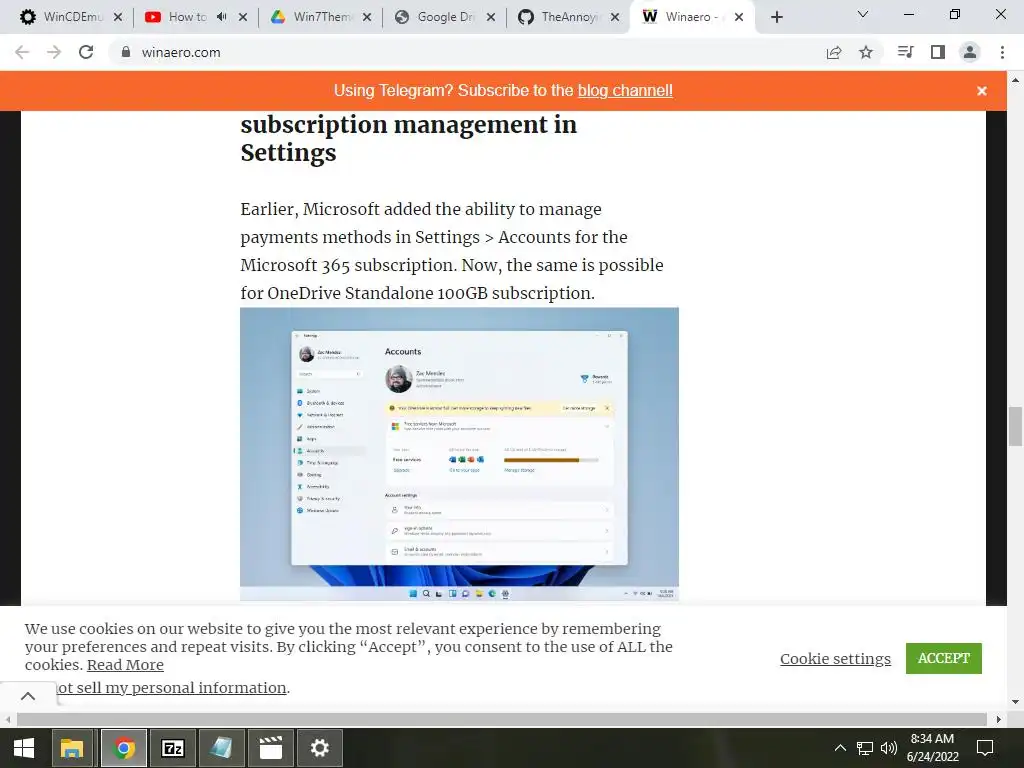Close the TheAnnoying GitHub tab

615,17
